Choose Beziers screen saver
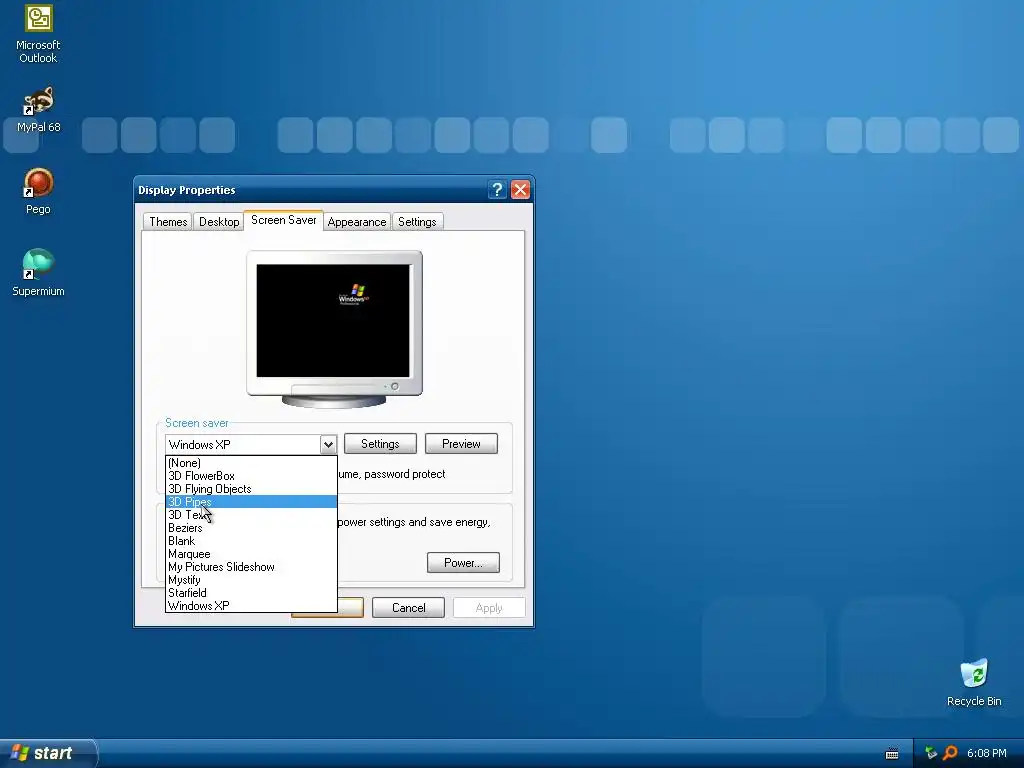This screenshot has width=1024, height=768. tap(251, 528)
